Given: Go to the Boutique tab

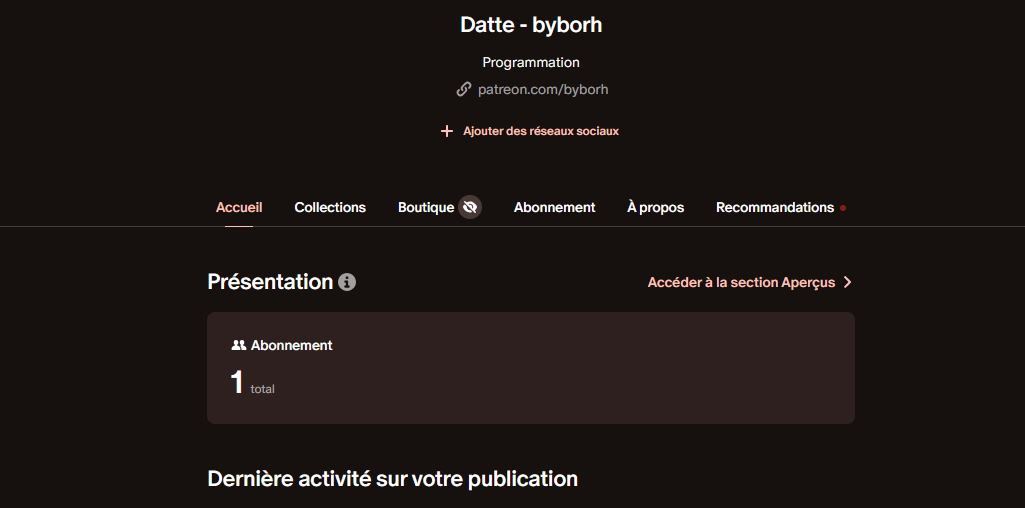Looking at the screenshot, I should (x=426, y=207).
